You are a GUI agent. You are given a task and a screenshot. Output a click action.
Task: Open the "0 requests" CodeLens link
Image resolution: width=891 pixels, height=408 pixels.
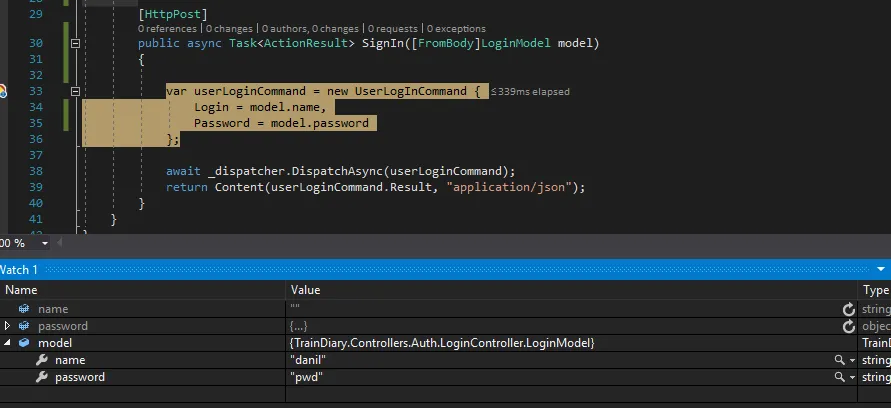tap(393, 28)
